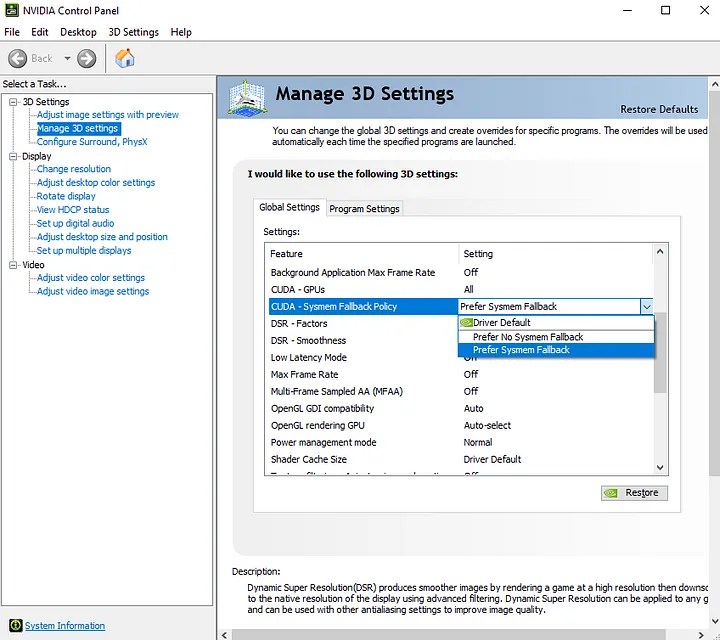Open the Change resolution task
Viewport: 720px width, 640px height.
coord(73,169)
